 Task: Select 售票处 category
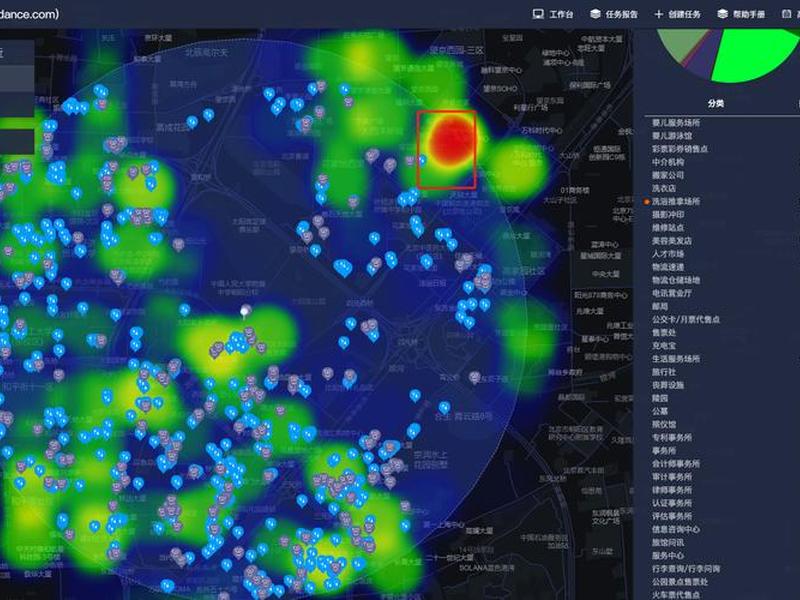tap(664, 333)
